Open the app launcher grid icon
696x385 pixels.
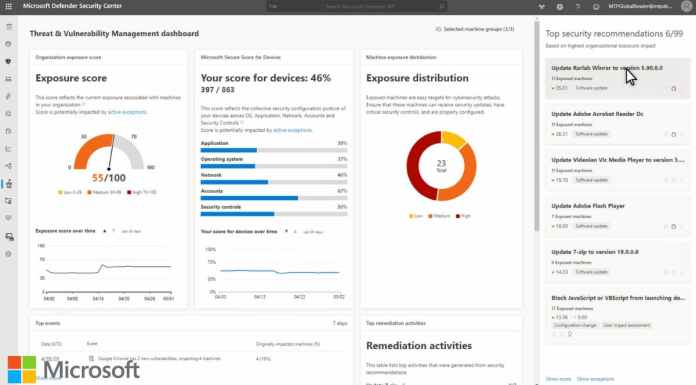pyautogui.click(x=8, y=6)
